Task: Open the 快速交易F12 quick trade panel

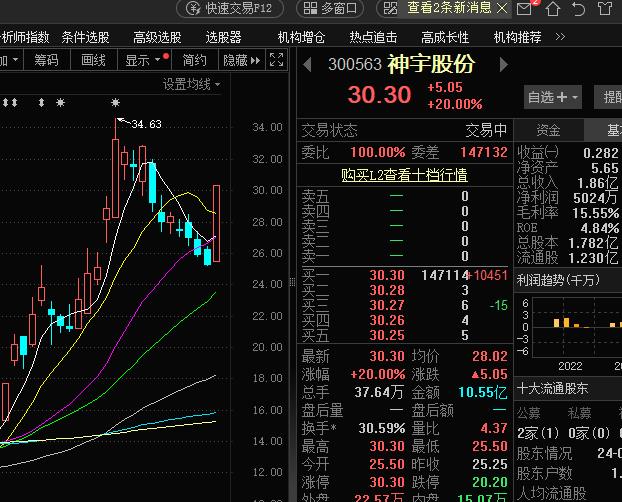Action: [227, 9]
